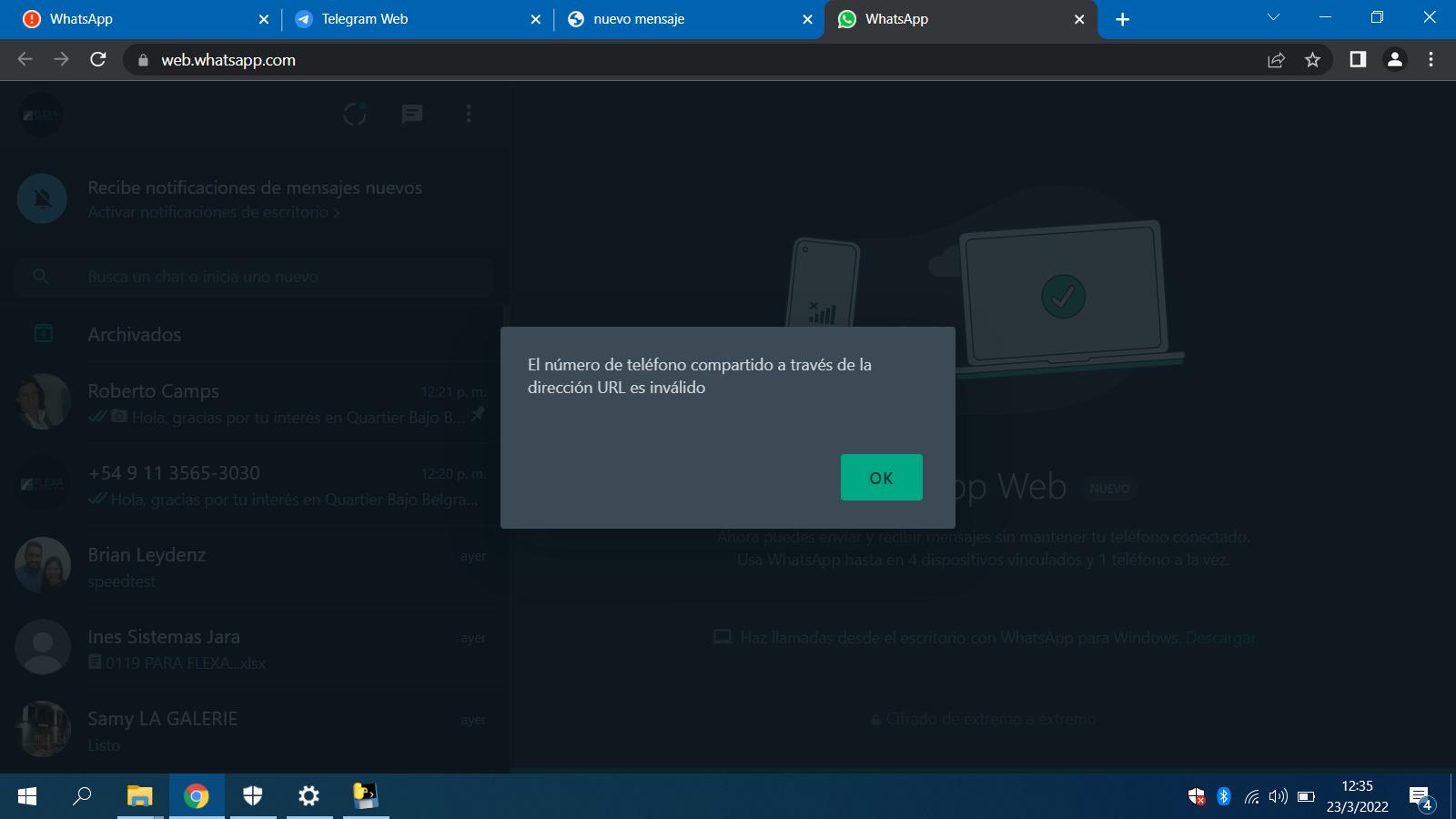
Task: Click the chat search field
Action: (253, 277)
